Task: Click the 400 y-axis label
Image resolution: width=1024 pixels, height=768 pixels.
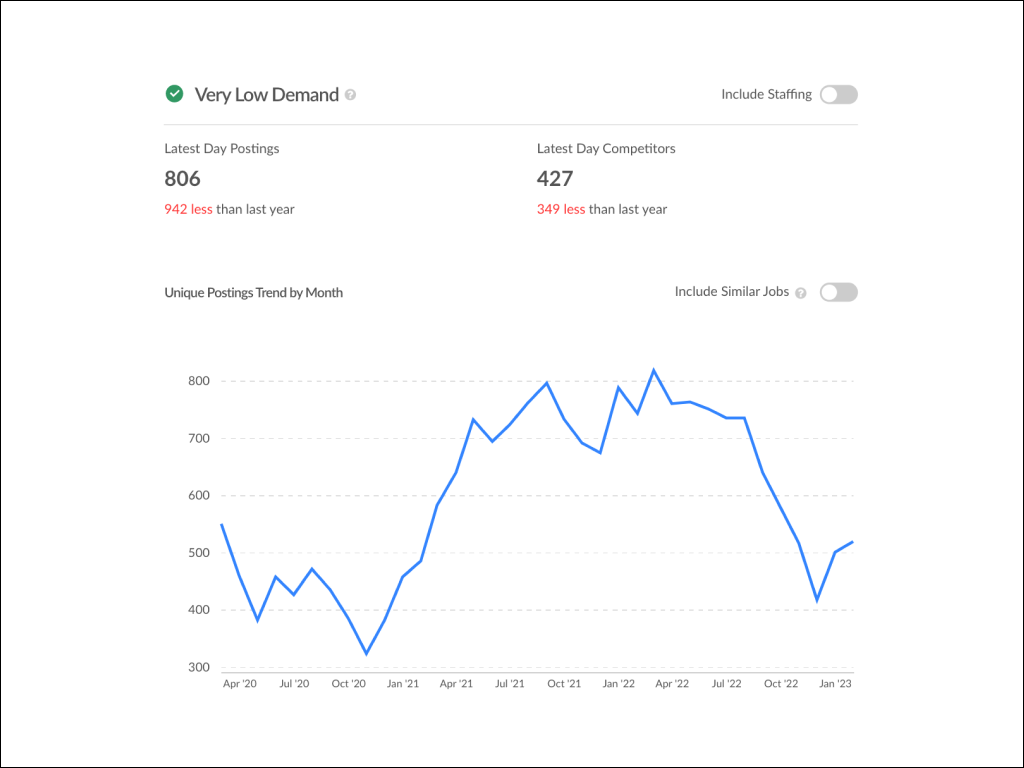Action: 199,610
